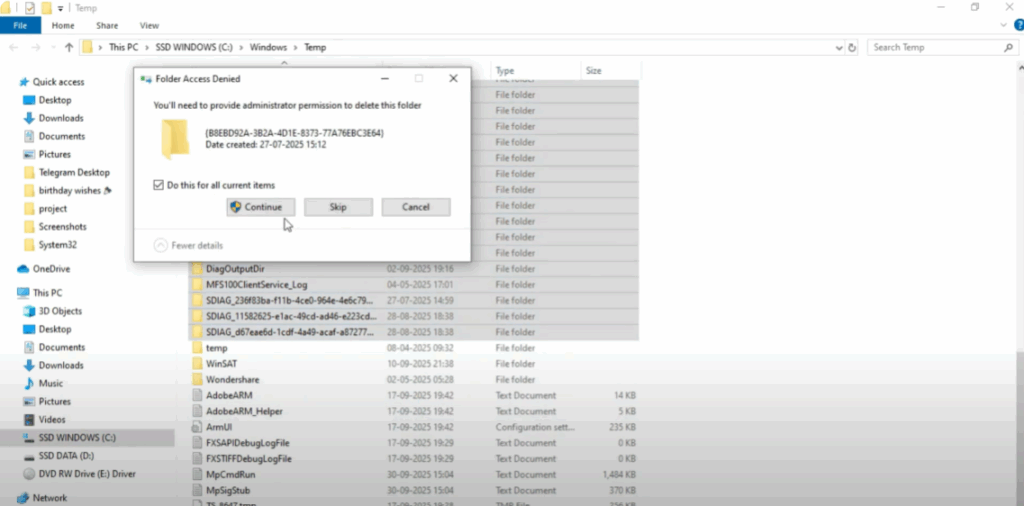
Task: Click the Skip button
Action: tap(338, 207)
